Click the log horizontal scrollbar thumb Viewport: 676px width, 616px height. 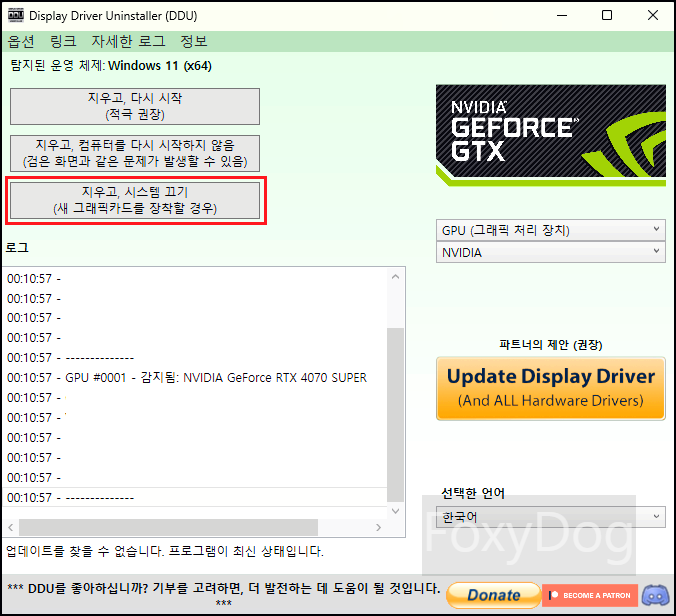click(x=169, y=527)
